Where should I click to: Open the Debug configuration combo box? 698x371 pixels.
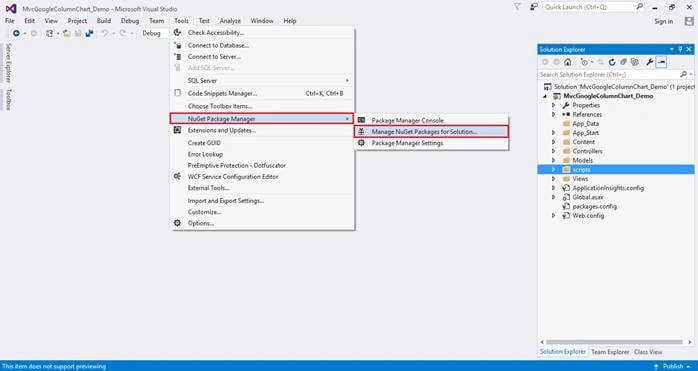[x=155, y=33]
